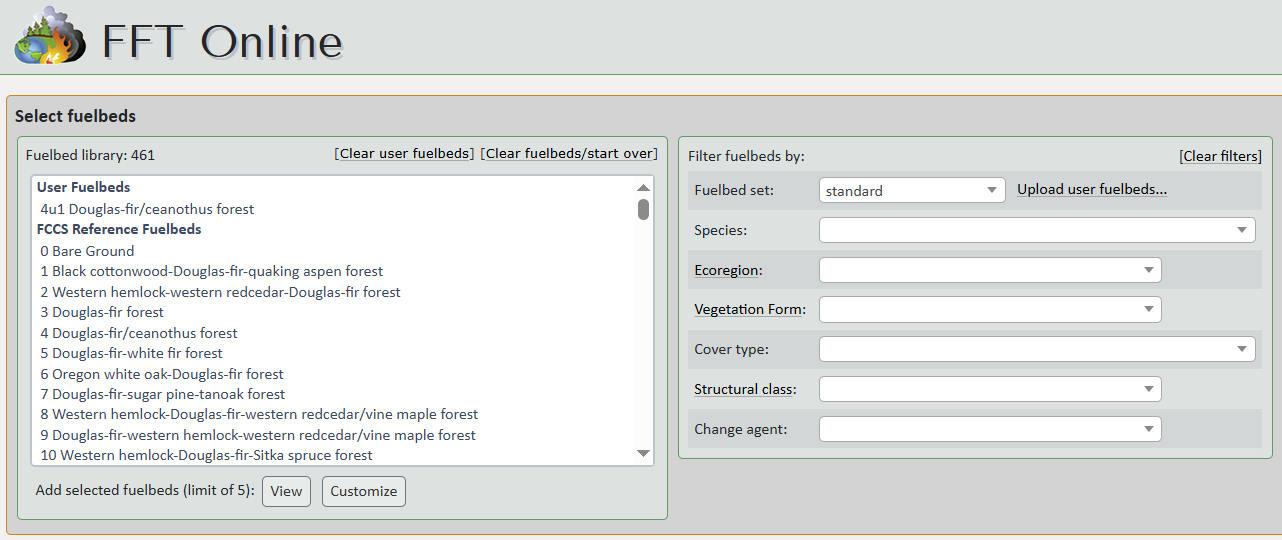Open Upload user fuelbeds link
Image resolution: width=1282 pixels, height=540 pixels.
click(x=1092, y=189)
